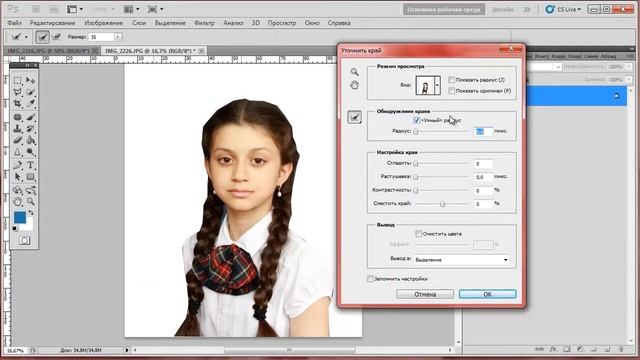Open the Размер brush size dropdown
640x360 pixels.
click(x=118, y=37)
